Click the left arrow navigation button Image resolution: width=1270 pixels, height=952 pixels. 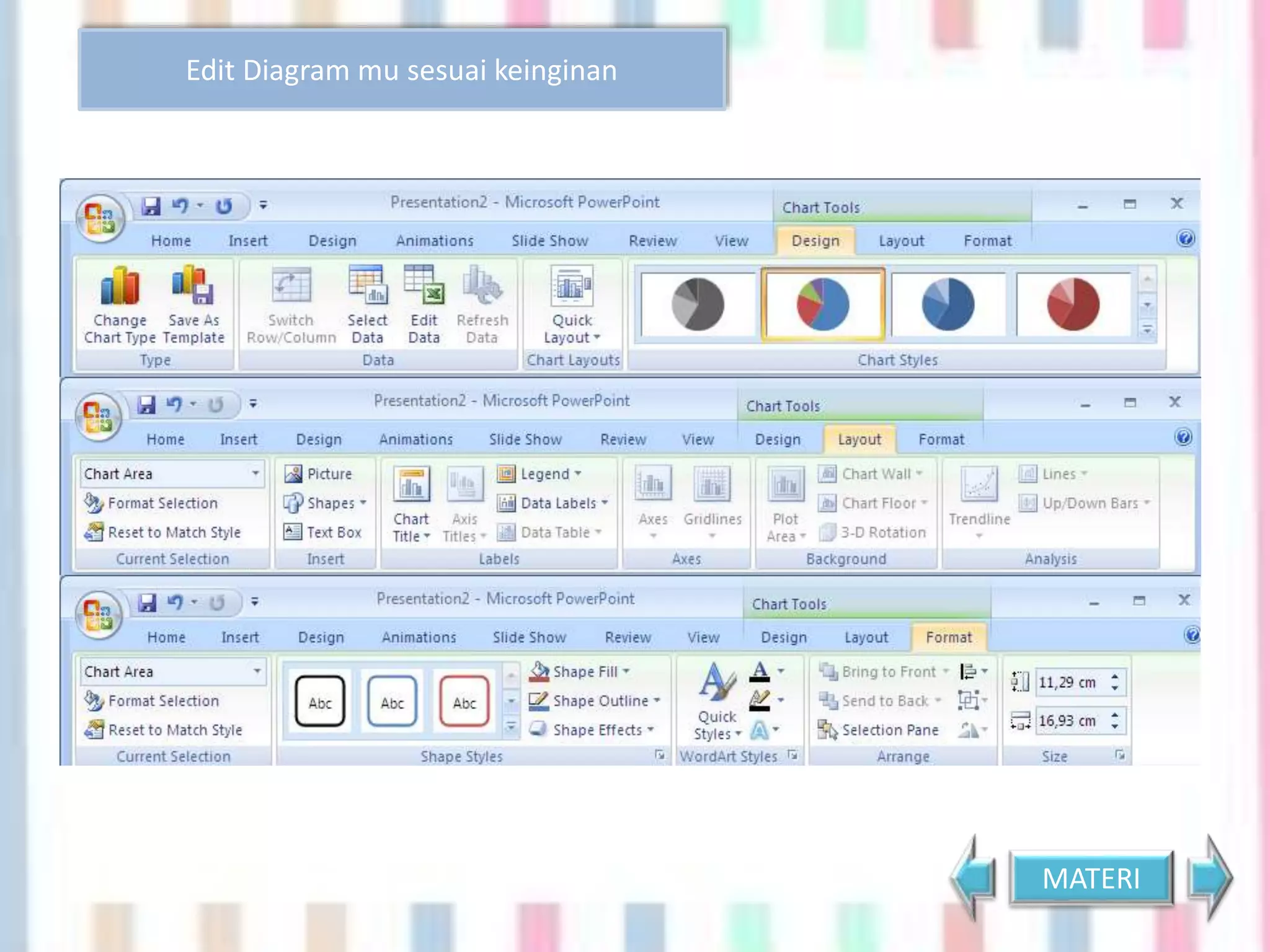[x=974, y=878]
